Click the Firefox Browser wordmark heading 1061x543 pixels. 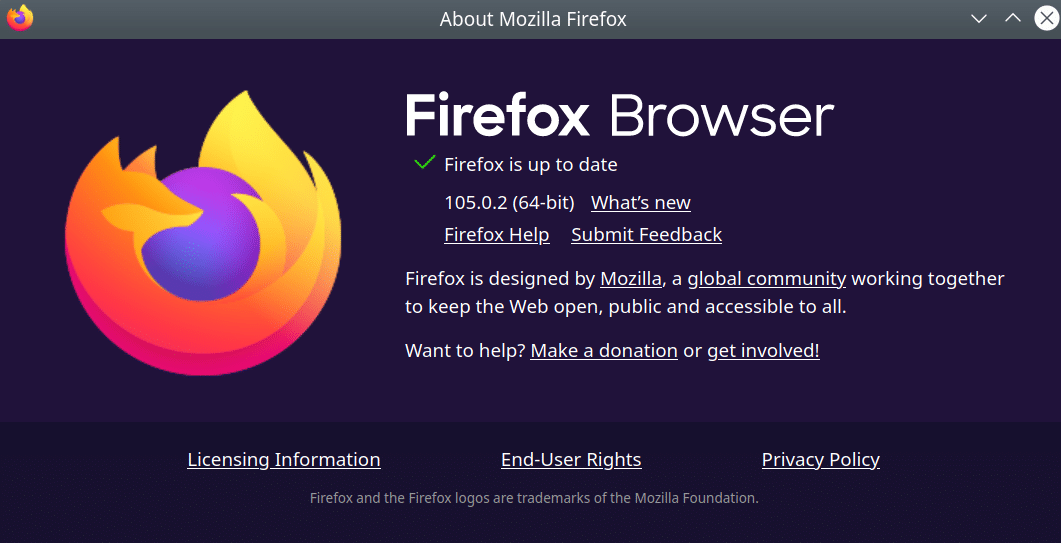point(619,116)
